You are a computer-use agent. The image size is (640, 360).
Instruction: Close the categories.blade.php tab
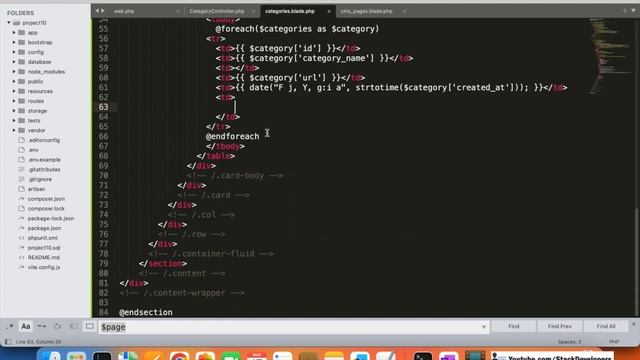329,11
